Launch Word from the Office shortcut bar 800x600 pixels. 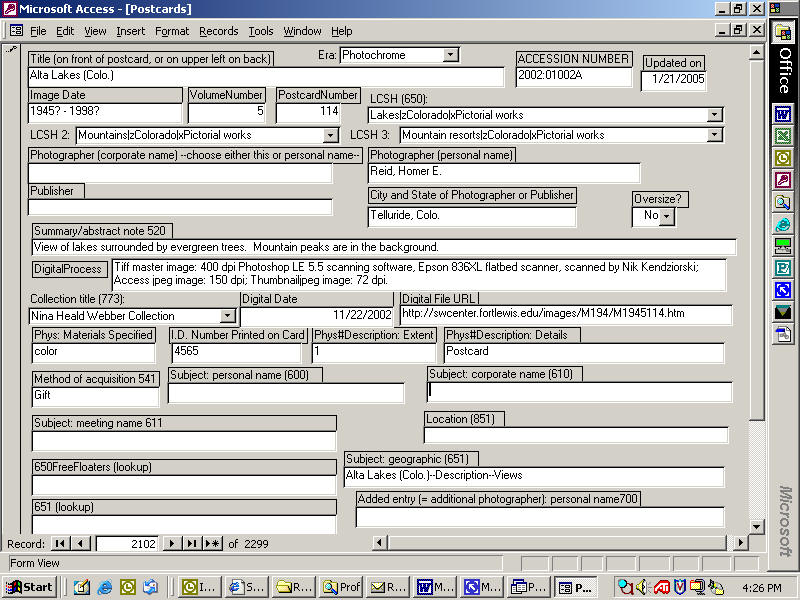tap(783, 114)
